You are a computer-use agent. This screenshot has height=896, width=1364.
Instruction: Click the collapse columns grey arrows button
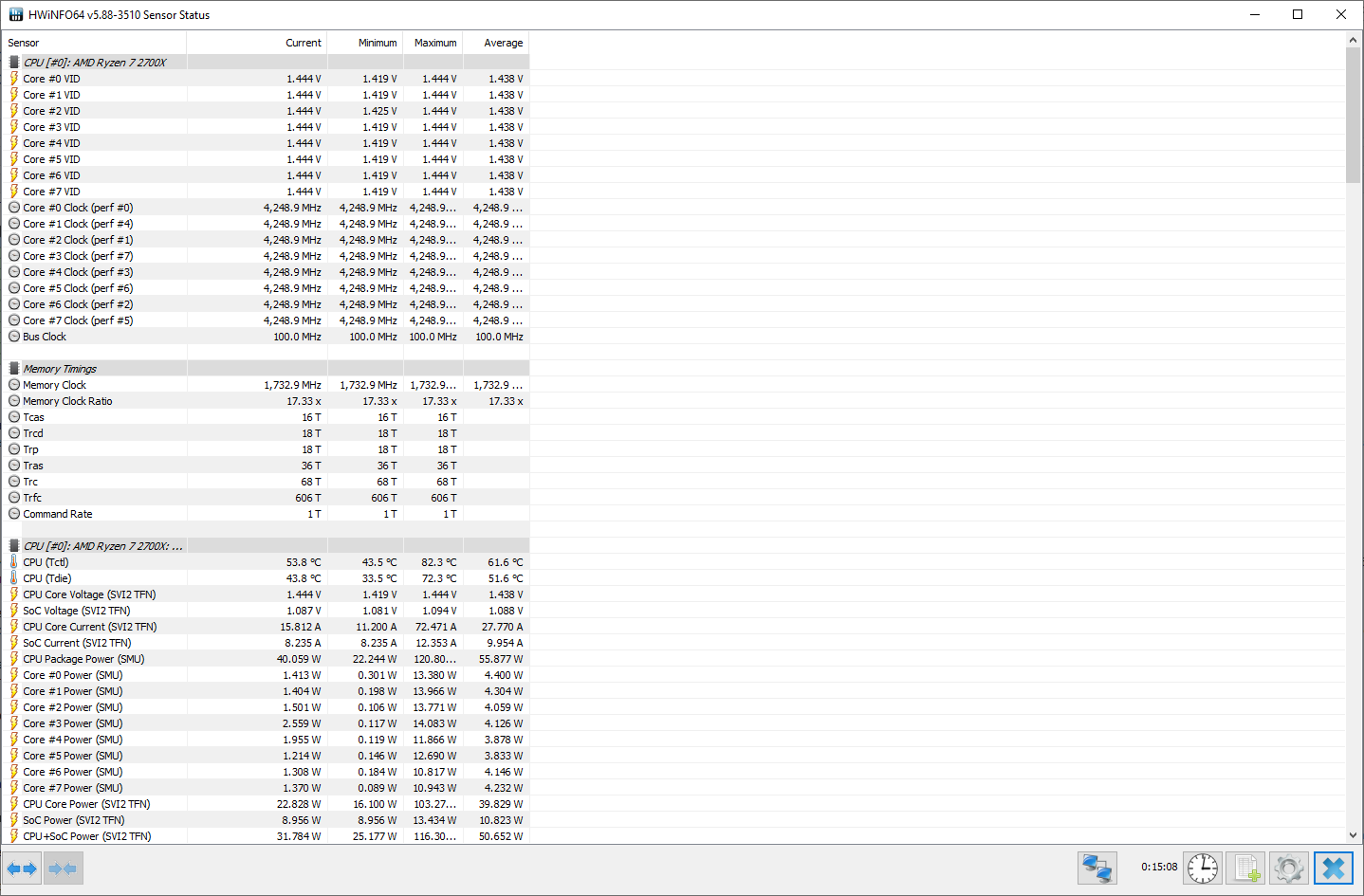click(x=63, y=869)
